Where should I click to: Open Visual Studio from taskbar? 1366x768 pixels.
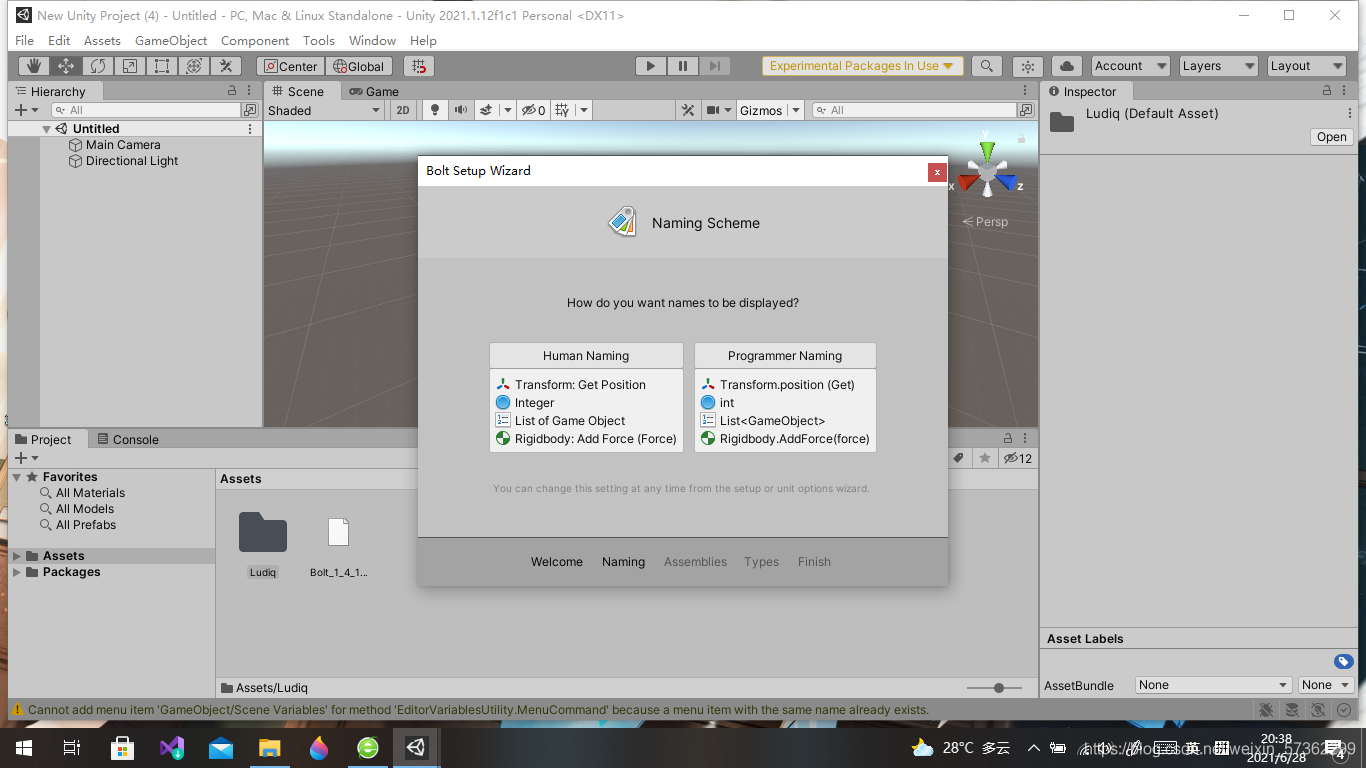(x=171, y=747)
